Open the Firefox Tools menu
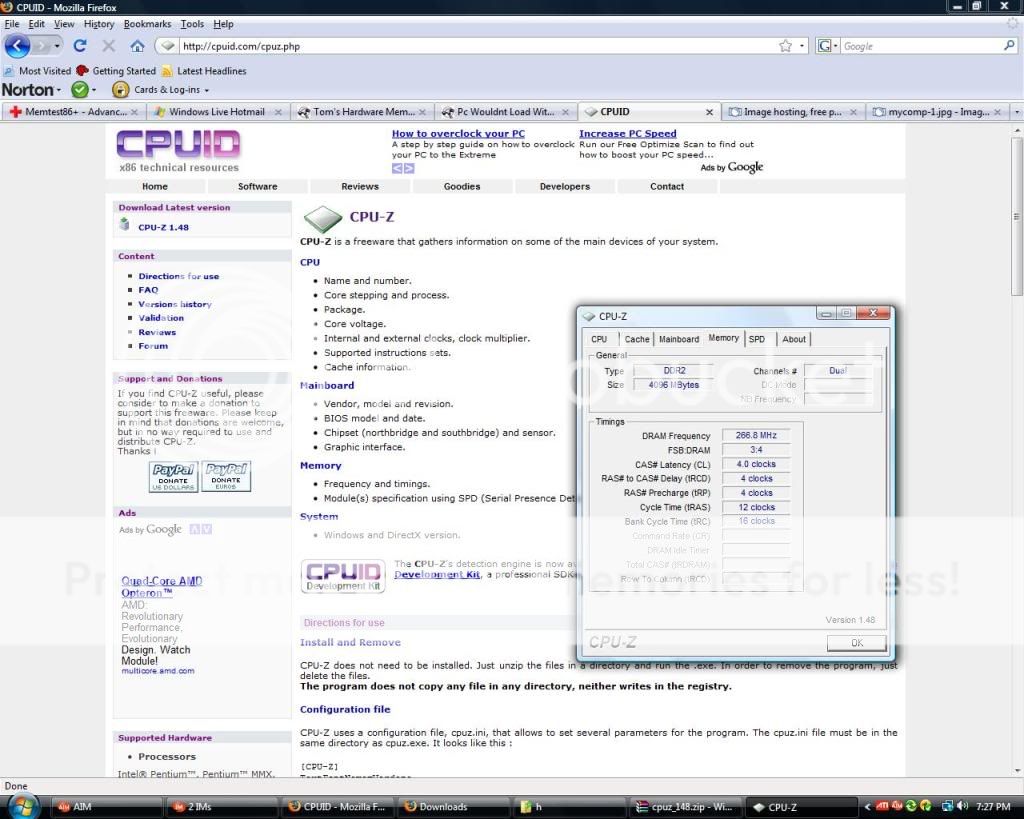The width and height of the screenshot is (1024, 819). (192, 24)
